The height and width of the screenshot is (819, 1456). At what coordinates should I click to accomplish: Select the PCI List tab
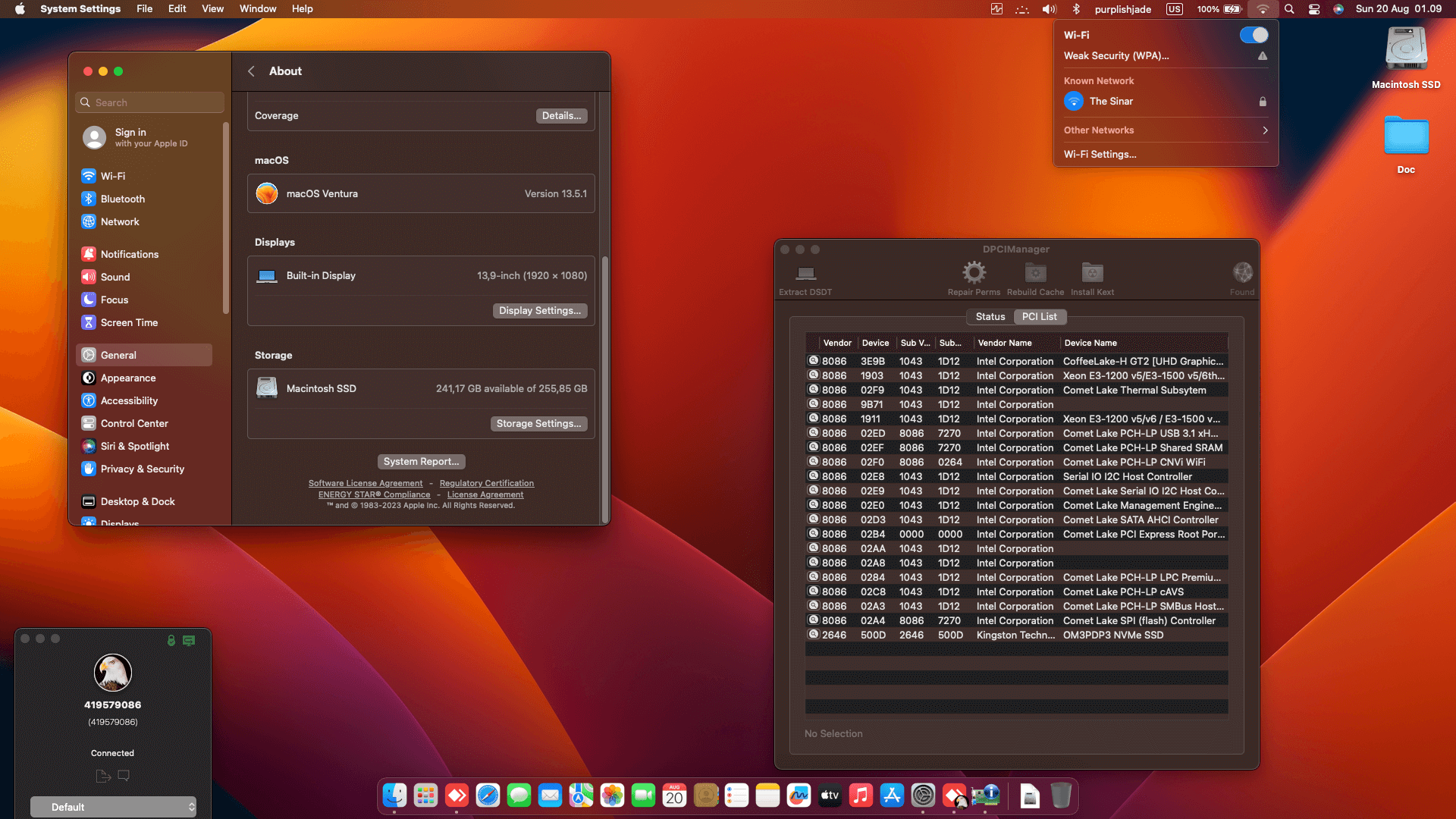1040,317
